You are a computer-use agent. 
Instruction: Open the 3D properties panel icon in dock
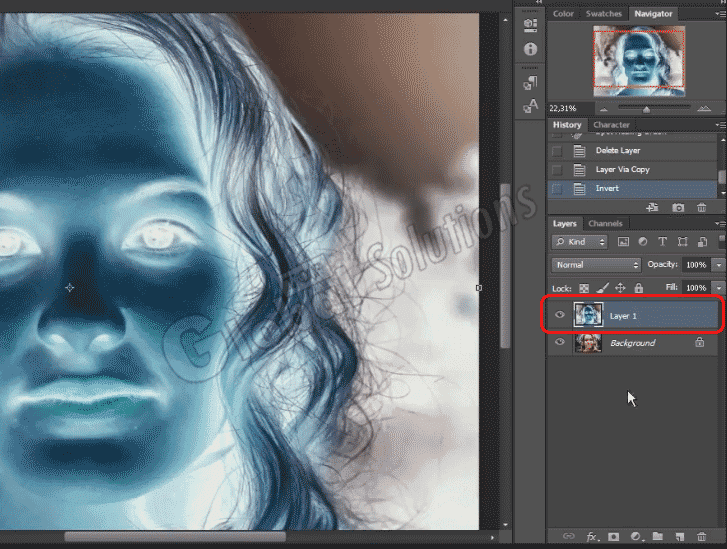click(530, 25)
